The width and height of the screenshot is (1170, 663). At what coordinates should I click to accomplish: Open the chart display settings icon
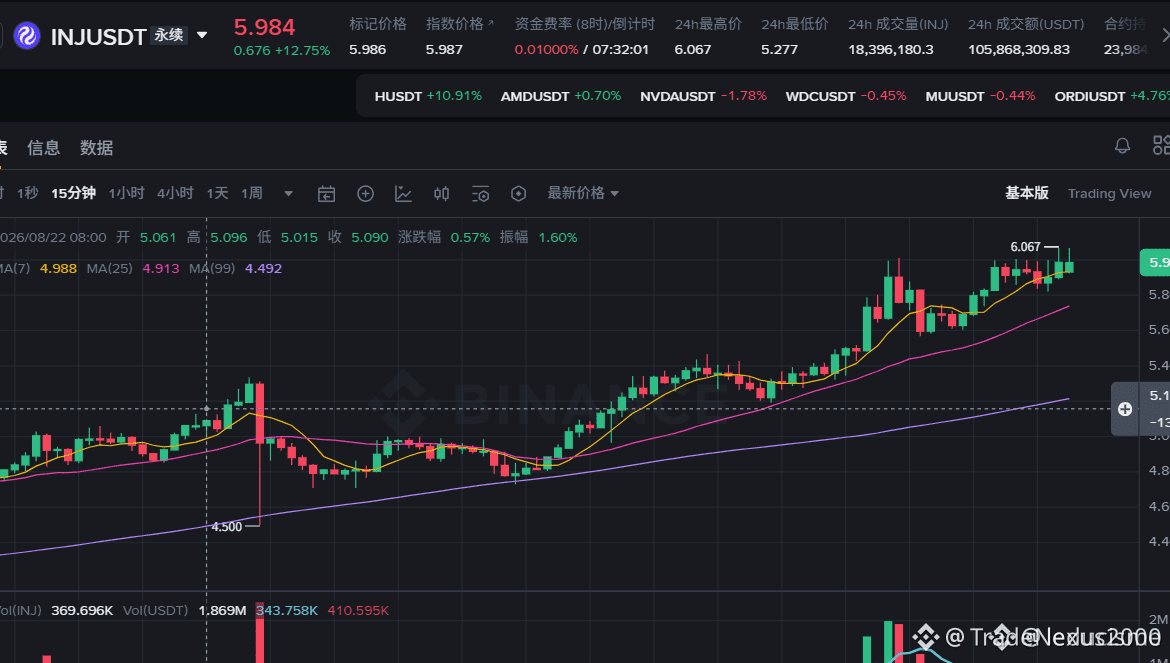481,194
